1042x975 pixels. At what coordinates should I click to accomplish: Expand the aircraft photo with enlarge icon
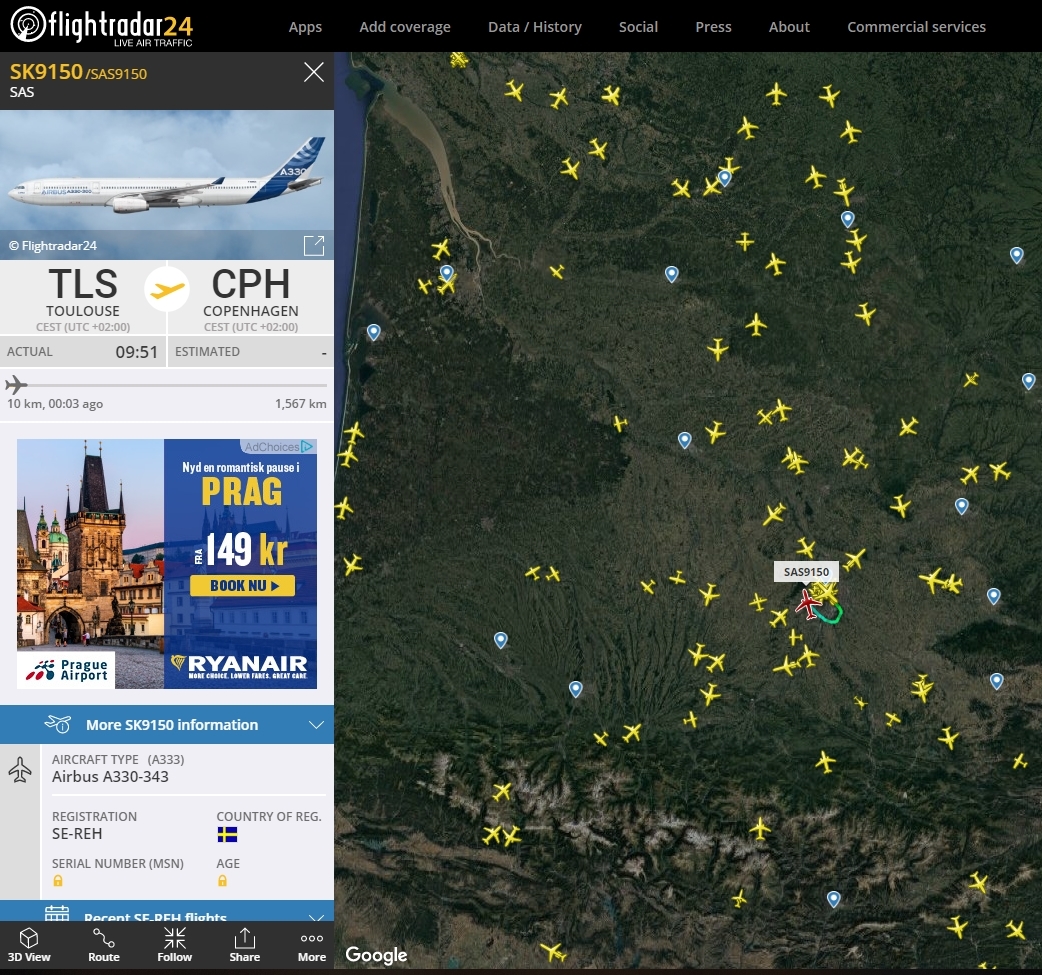click(314, 245)
